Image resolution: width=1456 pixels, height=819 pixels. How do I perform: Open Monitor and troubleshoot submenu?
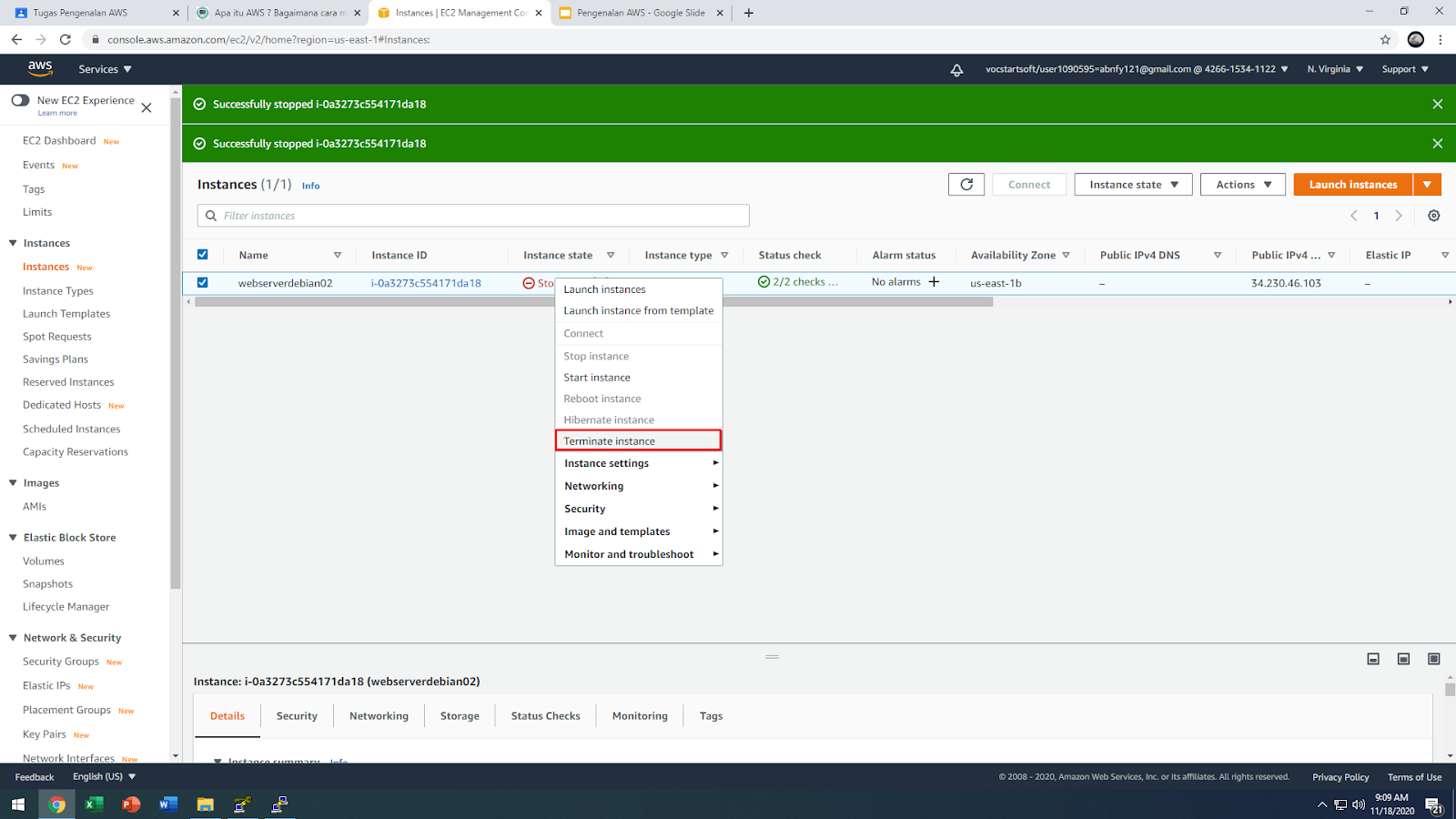[638, 554]
